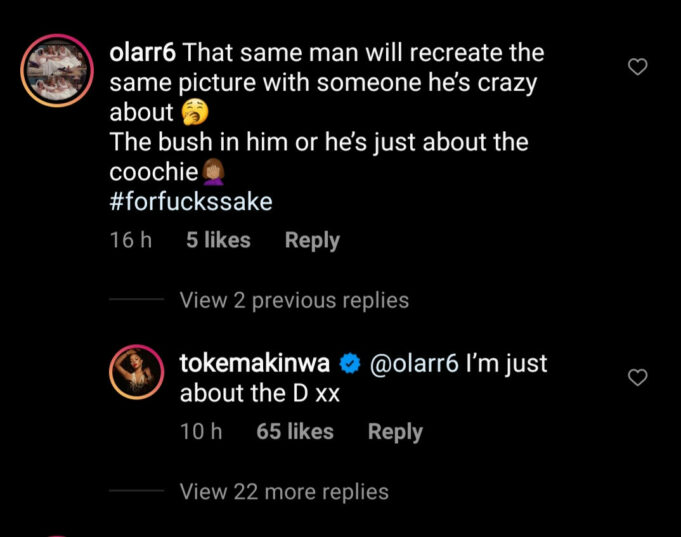681x537 pixels.
Task: Reply to olarr6's comment
Action: pos(312,240)
